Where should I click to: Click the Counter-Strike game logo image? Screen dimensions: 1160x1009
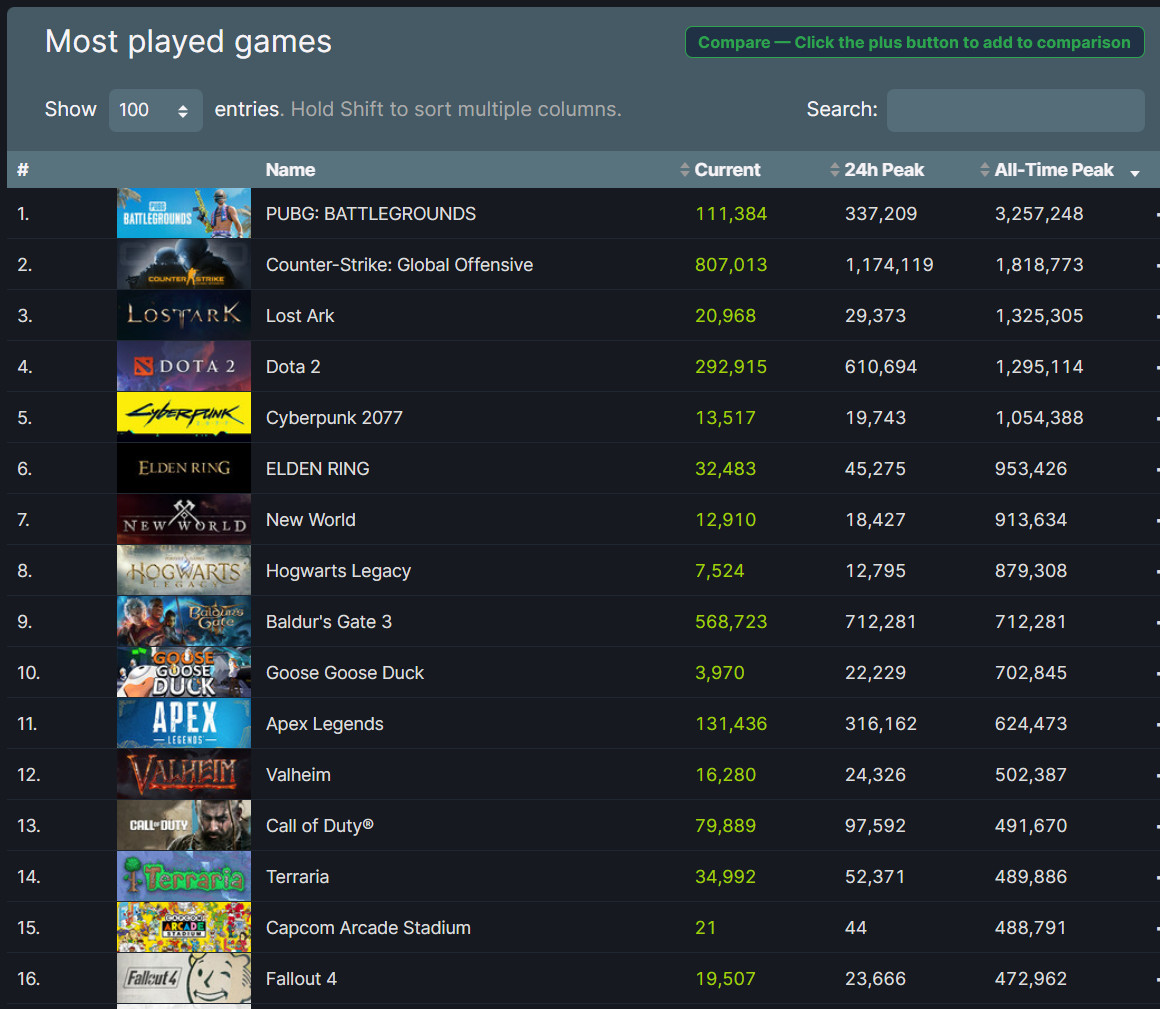183,264
